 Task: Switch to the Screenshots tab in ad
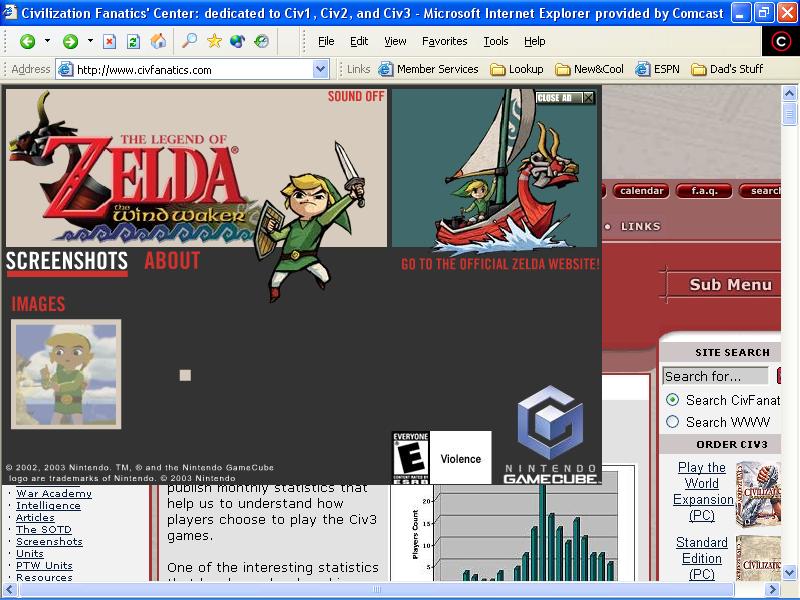point(67,262)
